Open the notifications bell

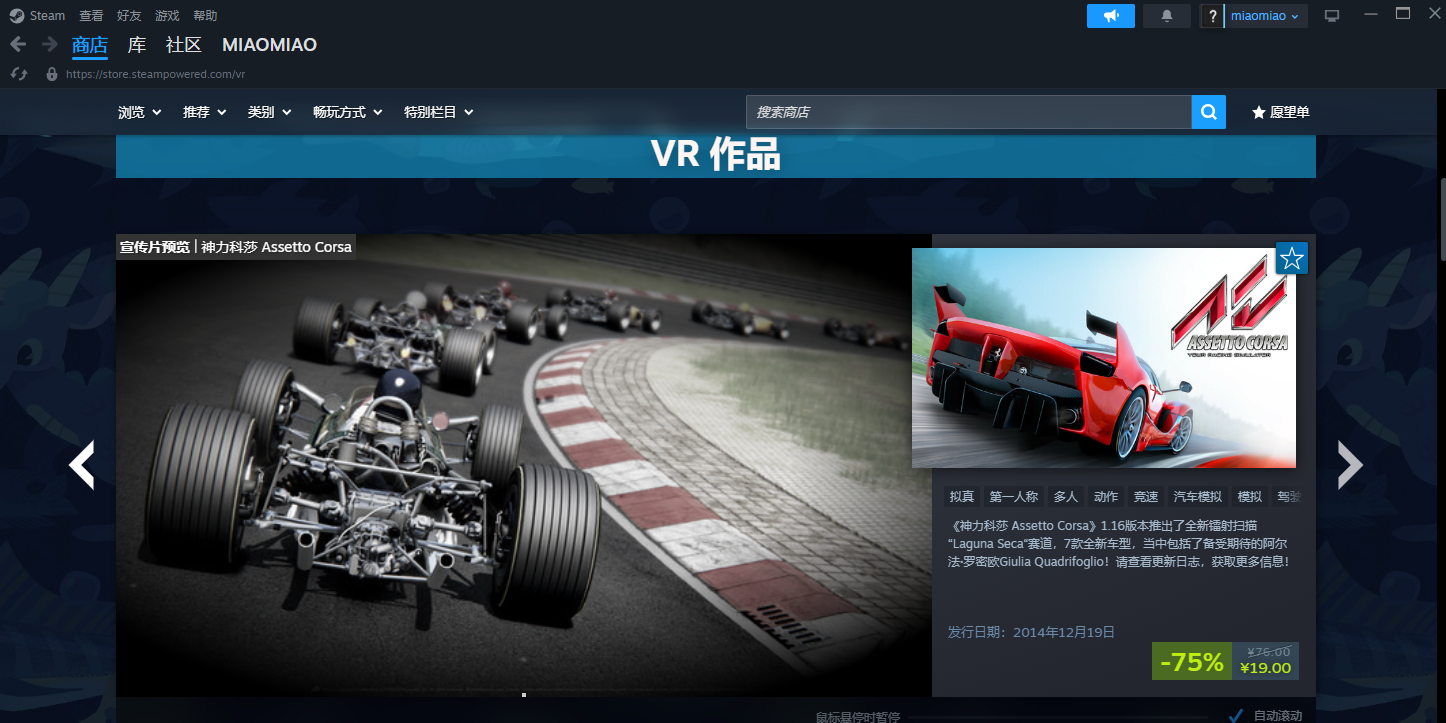tap(1167, 15)
